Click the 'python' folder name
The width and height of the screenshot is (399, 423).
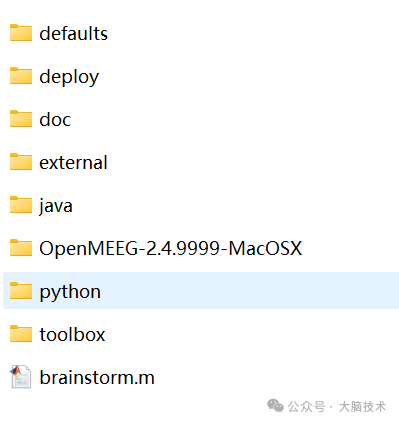(70, 293)
